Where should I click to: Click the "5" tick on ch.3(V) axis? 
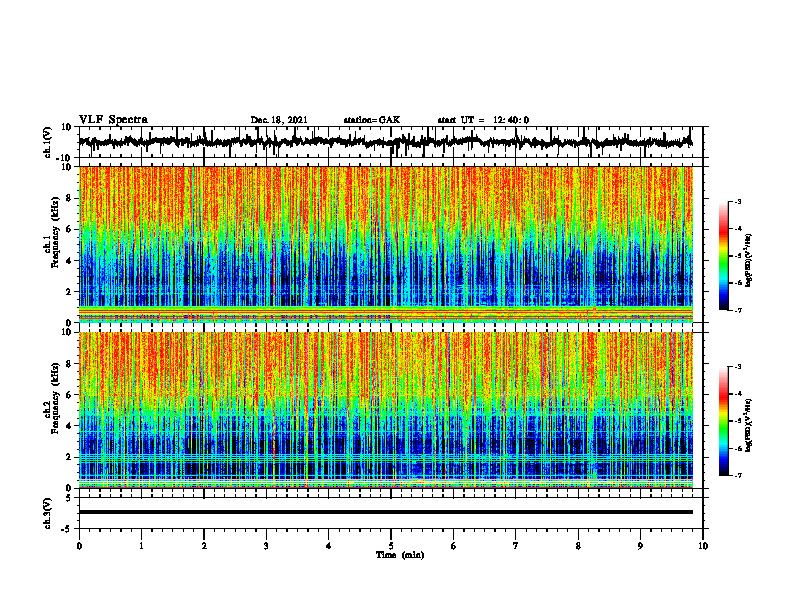pyautogui.click(x=69, y=498)
